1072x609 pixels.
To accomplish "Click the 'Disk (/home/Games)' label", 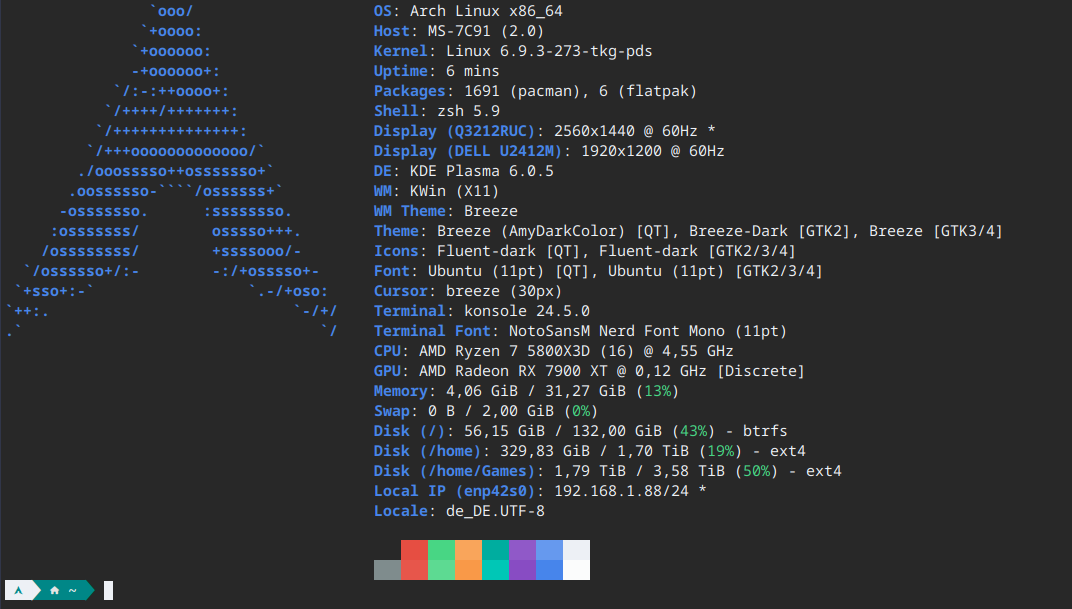I will click(x=455, y=471).
